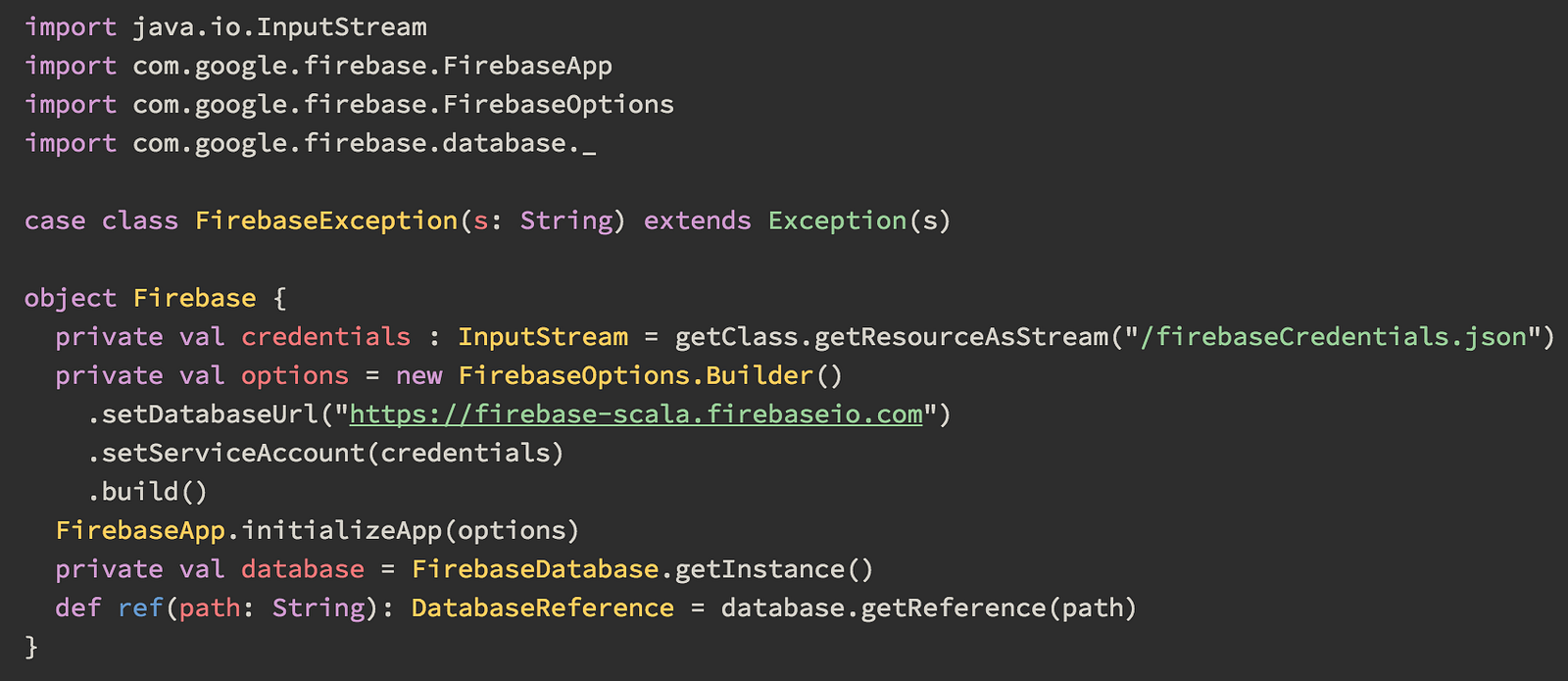Click the Builder constructor call
This screenshot has width=1568, height=681.
click(759, 375)
